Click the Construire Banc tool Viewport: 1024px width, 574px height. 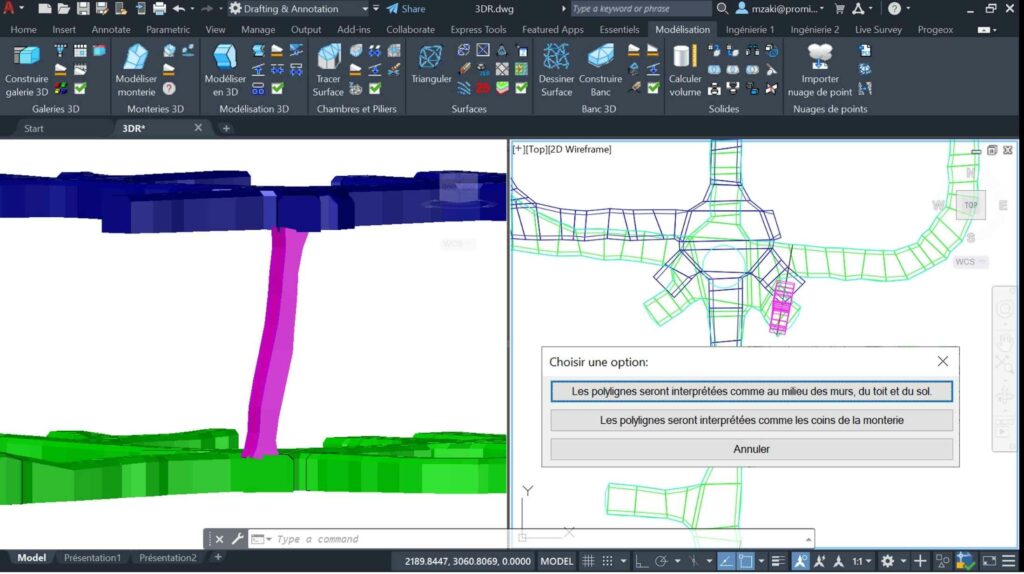point(600,71)
